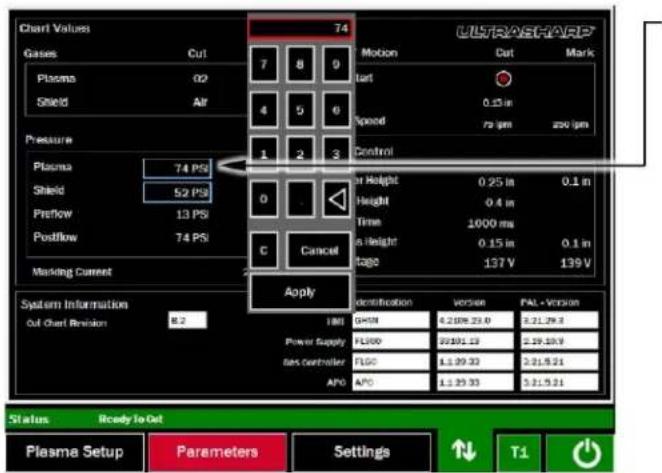Select the 0.25 in height value
Viewport: 662px width, 473px height.
pyautogui.click(x=496, y=182)
